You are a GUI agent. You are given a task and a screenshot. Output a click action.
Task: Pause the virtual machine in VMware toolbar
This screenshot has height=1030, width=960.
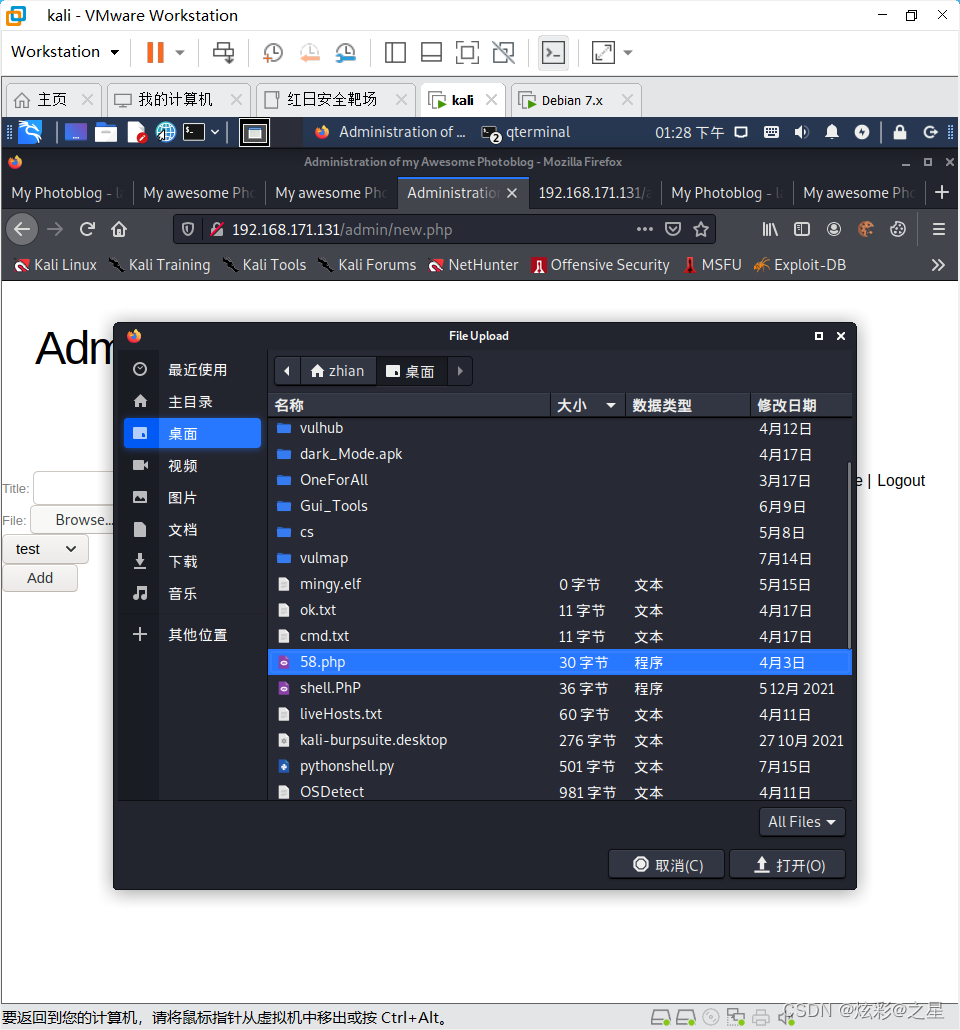click(155, 53)
